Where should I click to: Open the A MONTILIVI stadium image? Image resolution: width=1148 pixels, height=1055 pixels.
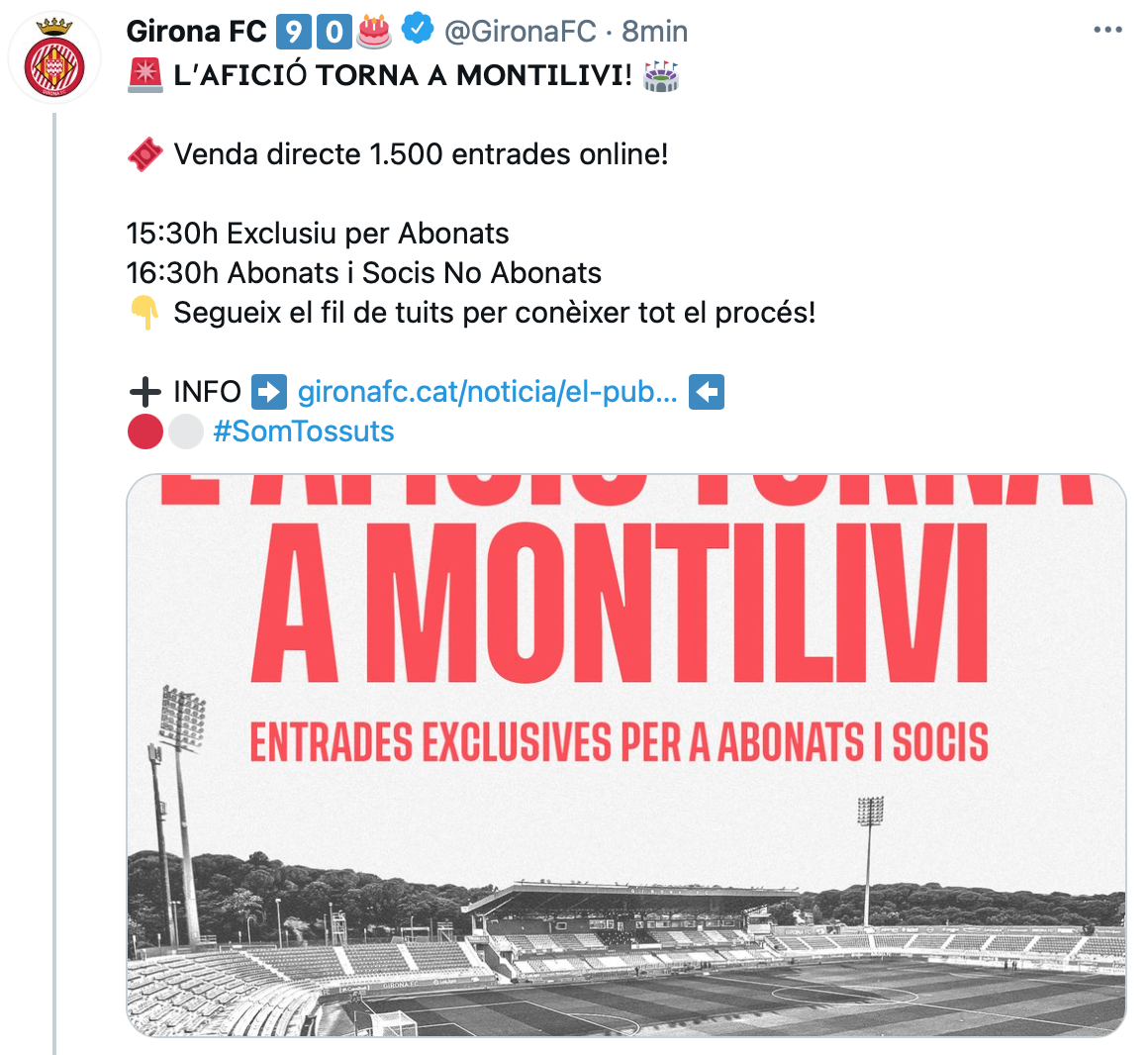pyautogui.click(x=625, y=755)
